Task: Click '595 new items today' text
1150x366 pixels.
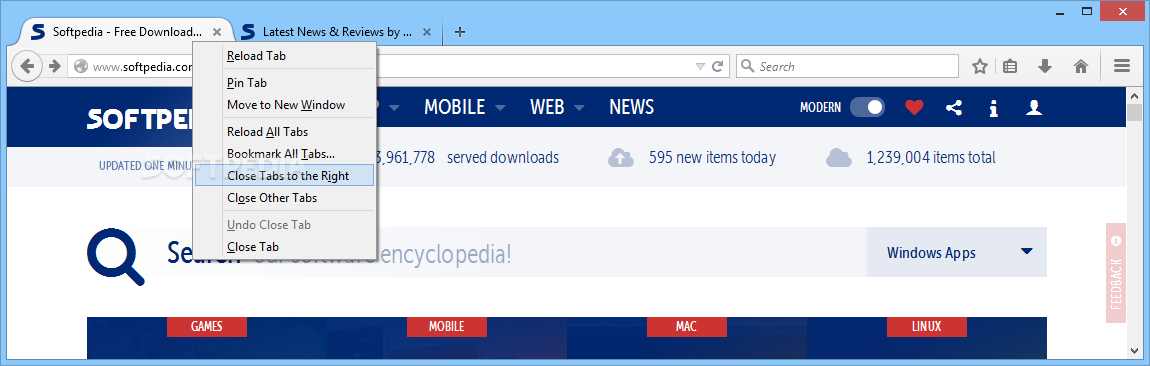Action: click(712, 157)
